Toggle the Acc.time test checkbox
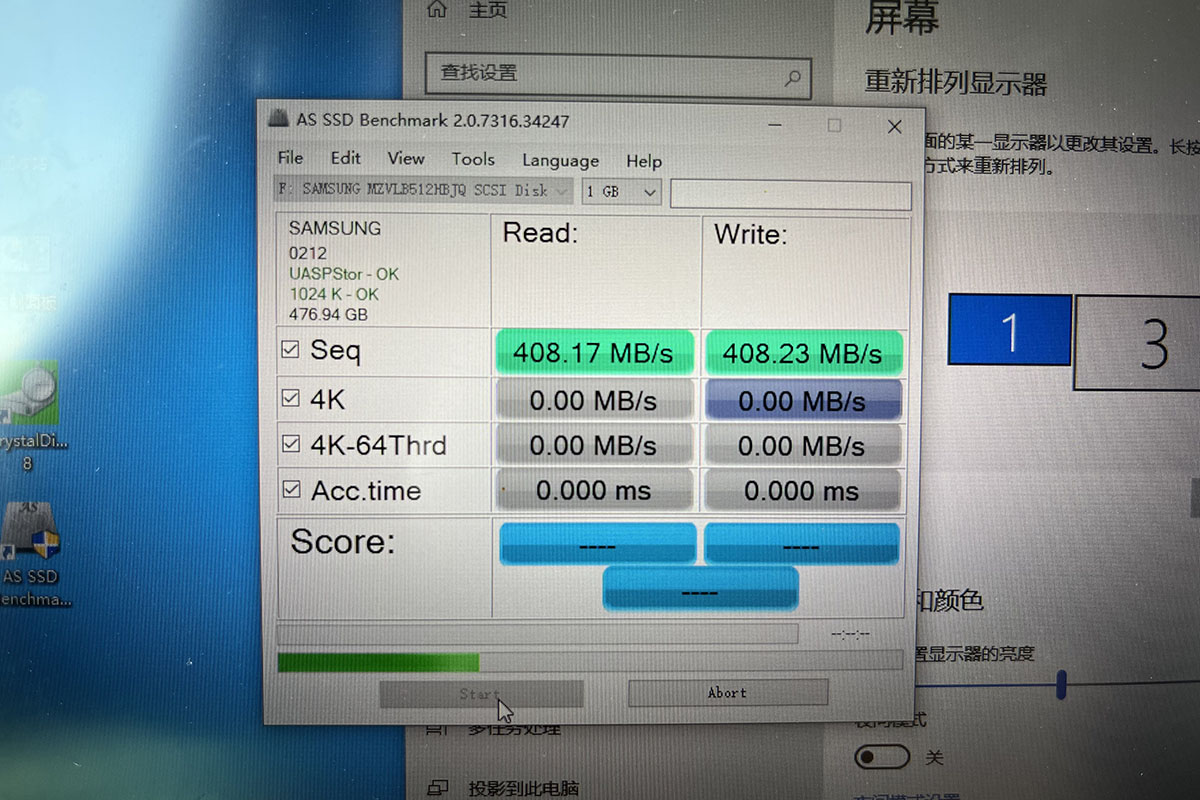Screen dimensions: 1200x800 pyautogui.click(x=292, y=490)
